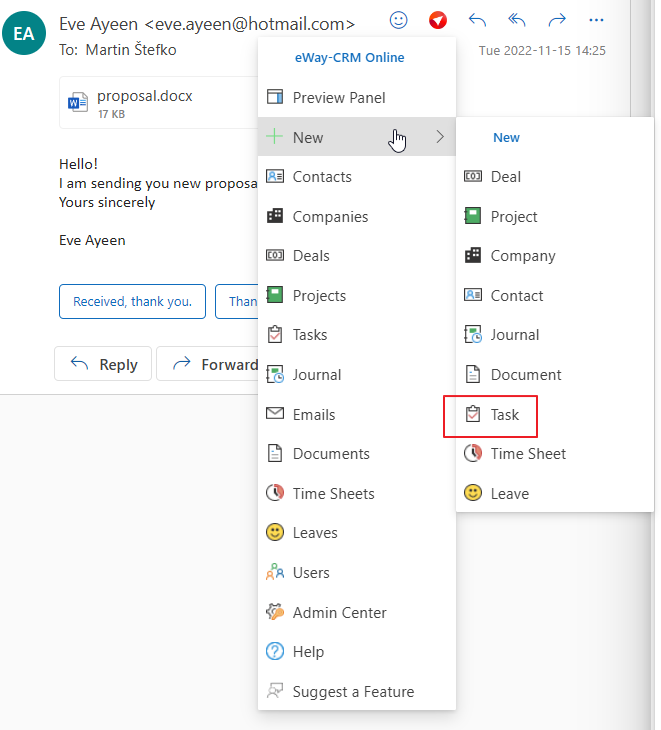This screenshot has height=730, width=661.
Task: Open the red eWay-CRM add-in icon
Action: (438, 20)
